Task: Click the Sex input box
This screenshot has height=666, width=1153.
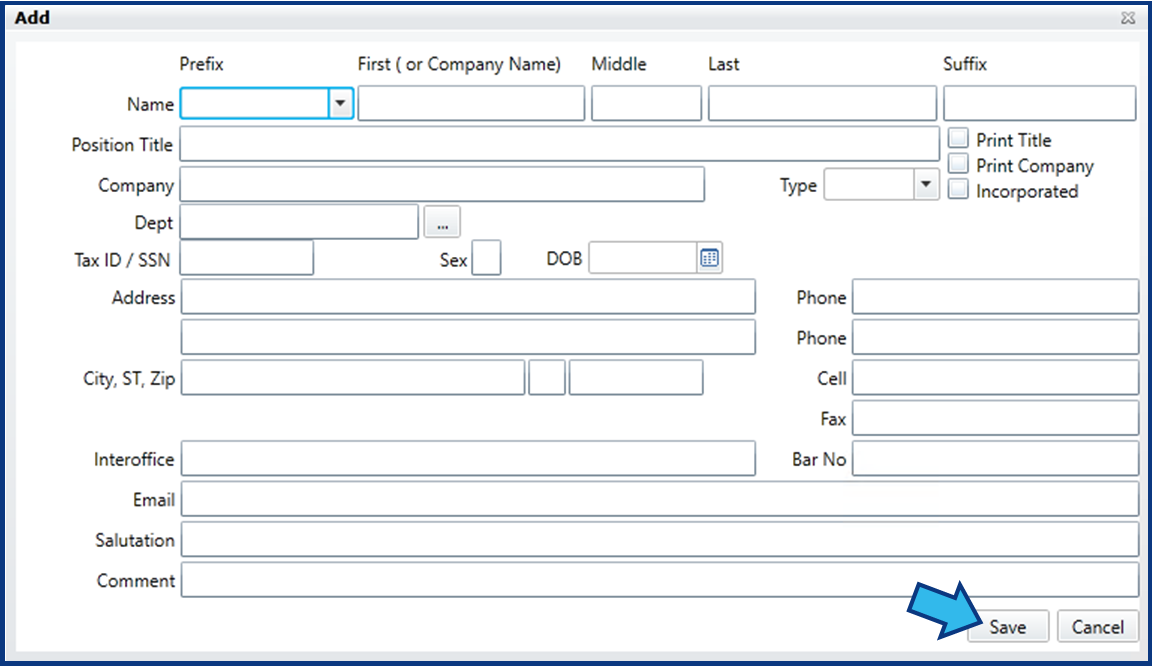Action: point(486,258)
